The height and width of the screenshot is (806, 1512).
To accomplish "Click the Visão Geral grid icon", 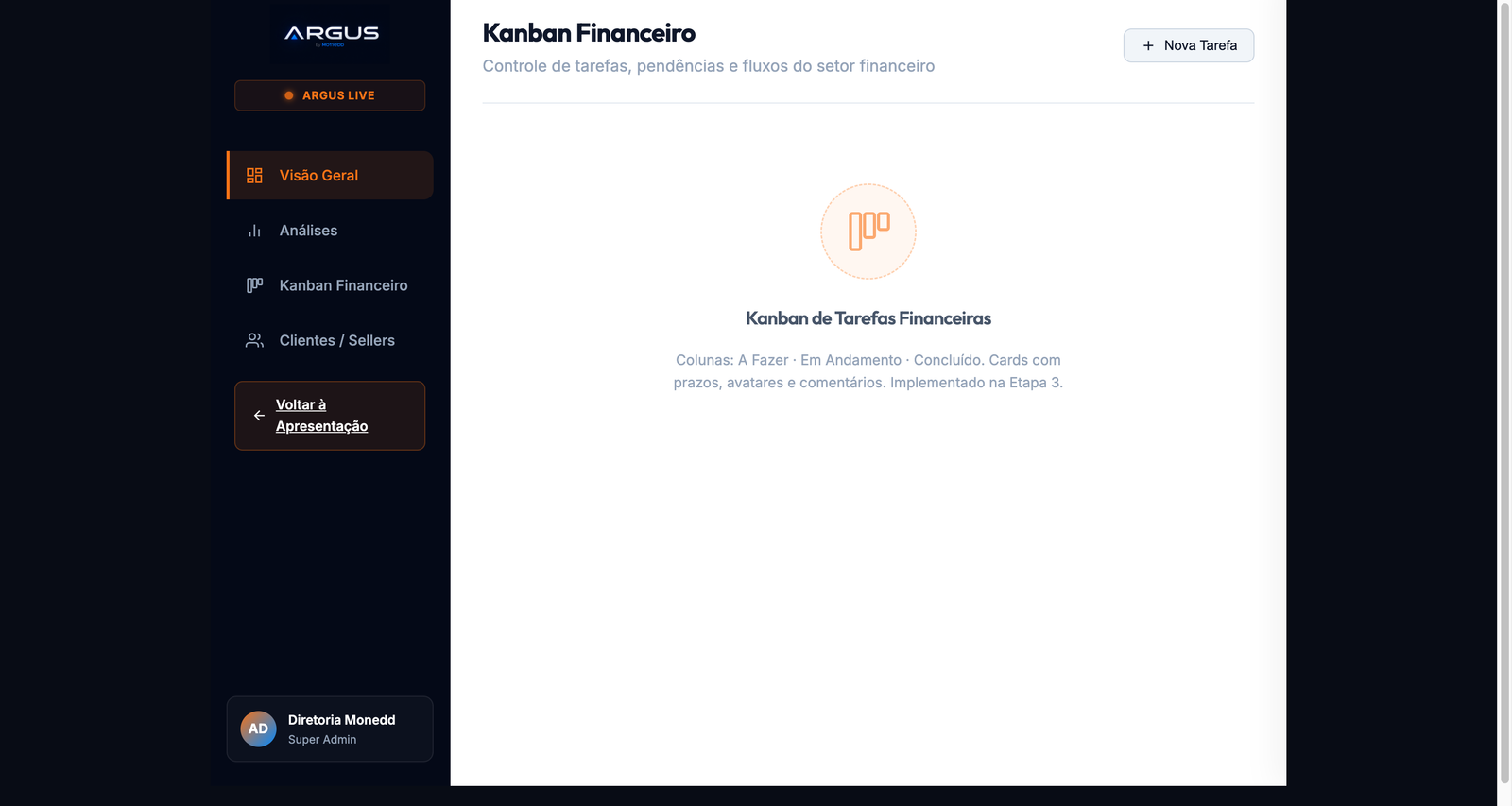I will pyautogui.click(x=254, y=176).
